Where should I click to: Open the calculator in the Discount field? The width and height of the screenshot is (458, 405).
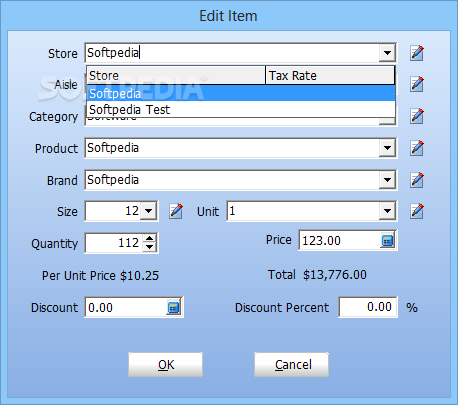pyautogui.click(x=173, y=307)
